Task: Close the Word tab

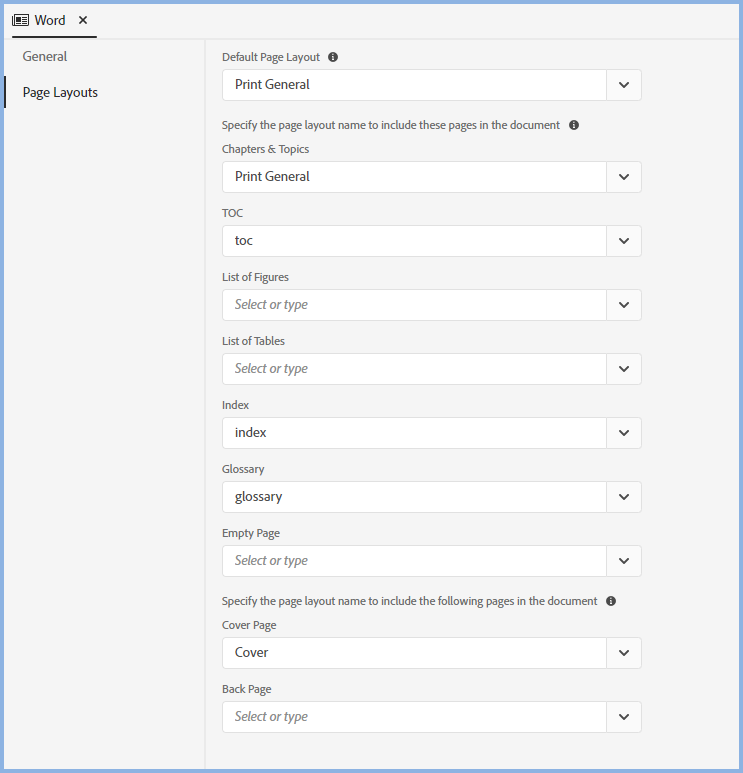Action: (x=83, y=20)
